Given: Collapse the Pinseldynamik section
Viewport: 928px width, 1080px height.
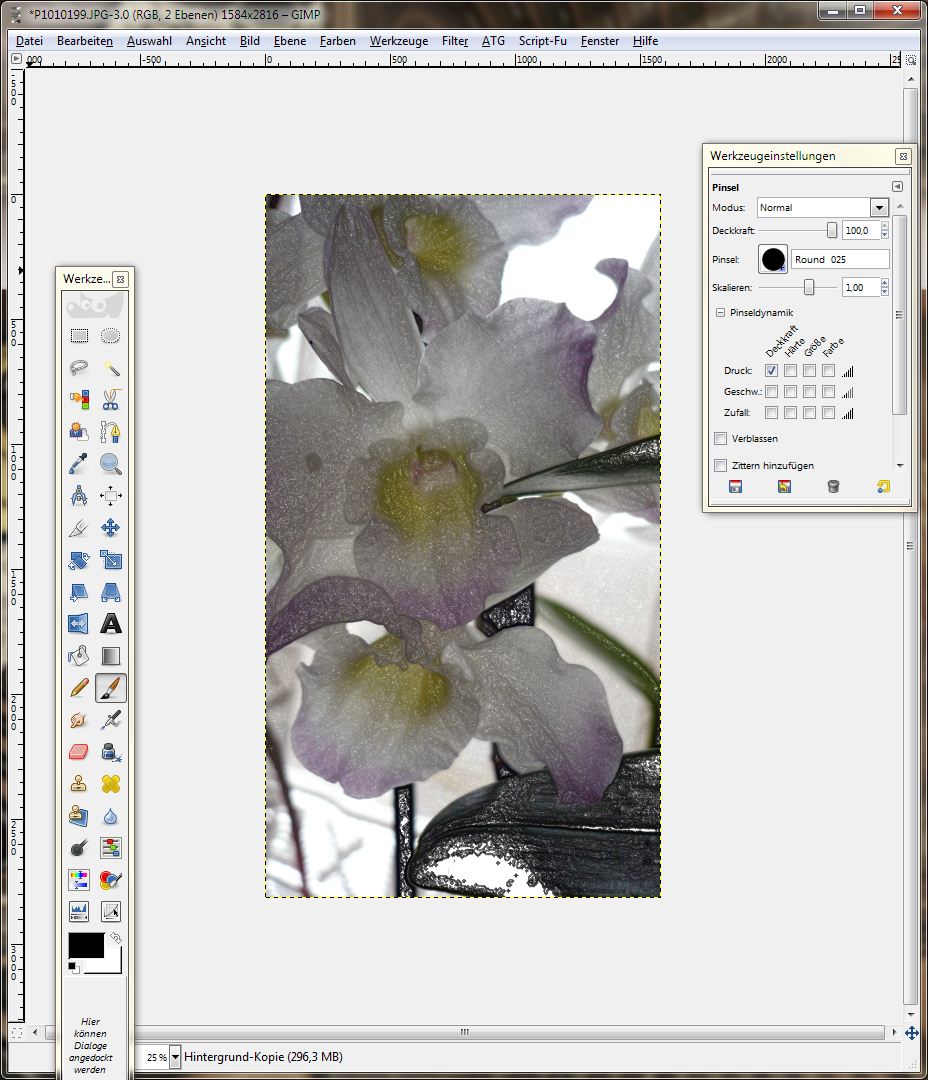Looking at the screenshot, I should click(720, 313).
